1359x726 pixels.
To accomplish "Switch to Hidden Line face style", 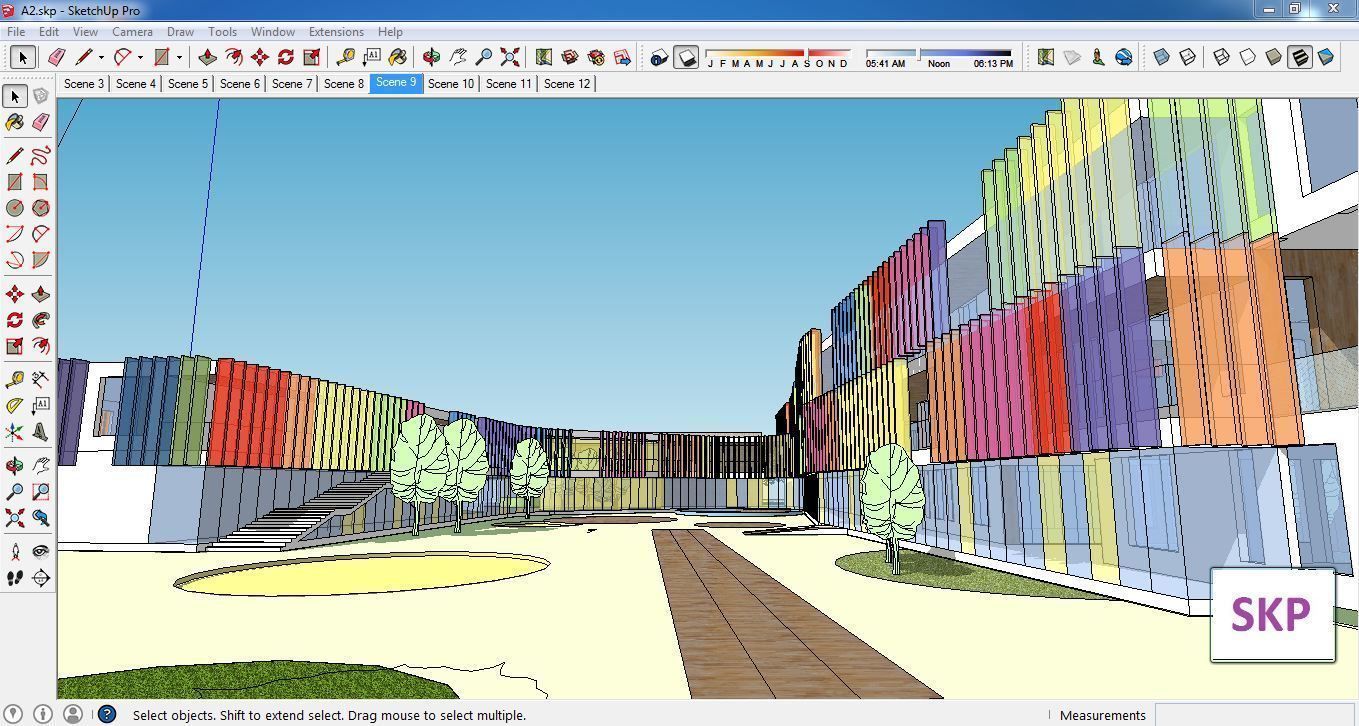I will 1248,57.
